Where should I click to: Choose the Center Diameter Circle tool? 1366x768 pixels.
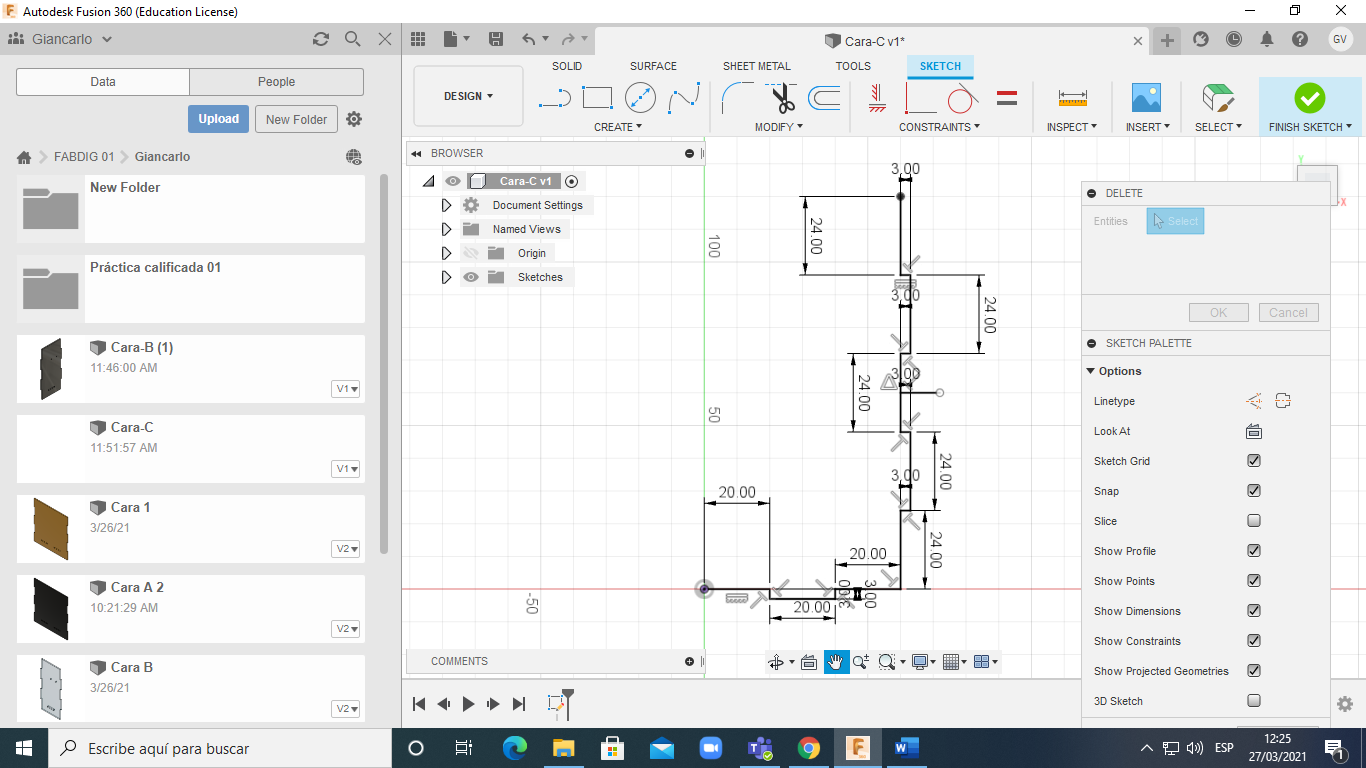(640, 98)
